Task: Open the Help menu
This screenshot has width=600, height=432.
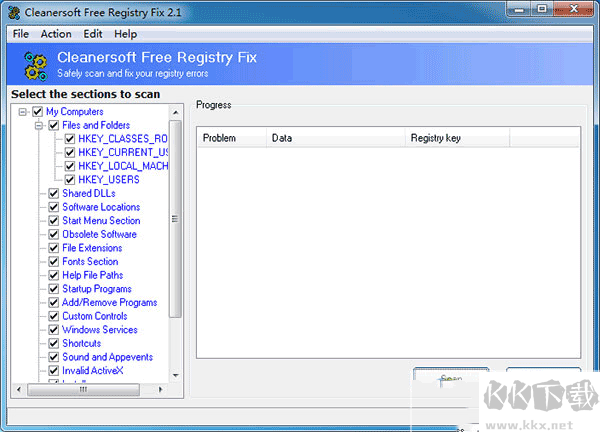Action: [125, 34]
